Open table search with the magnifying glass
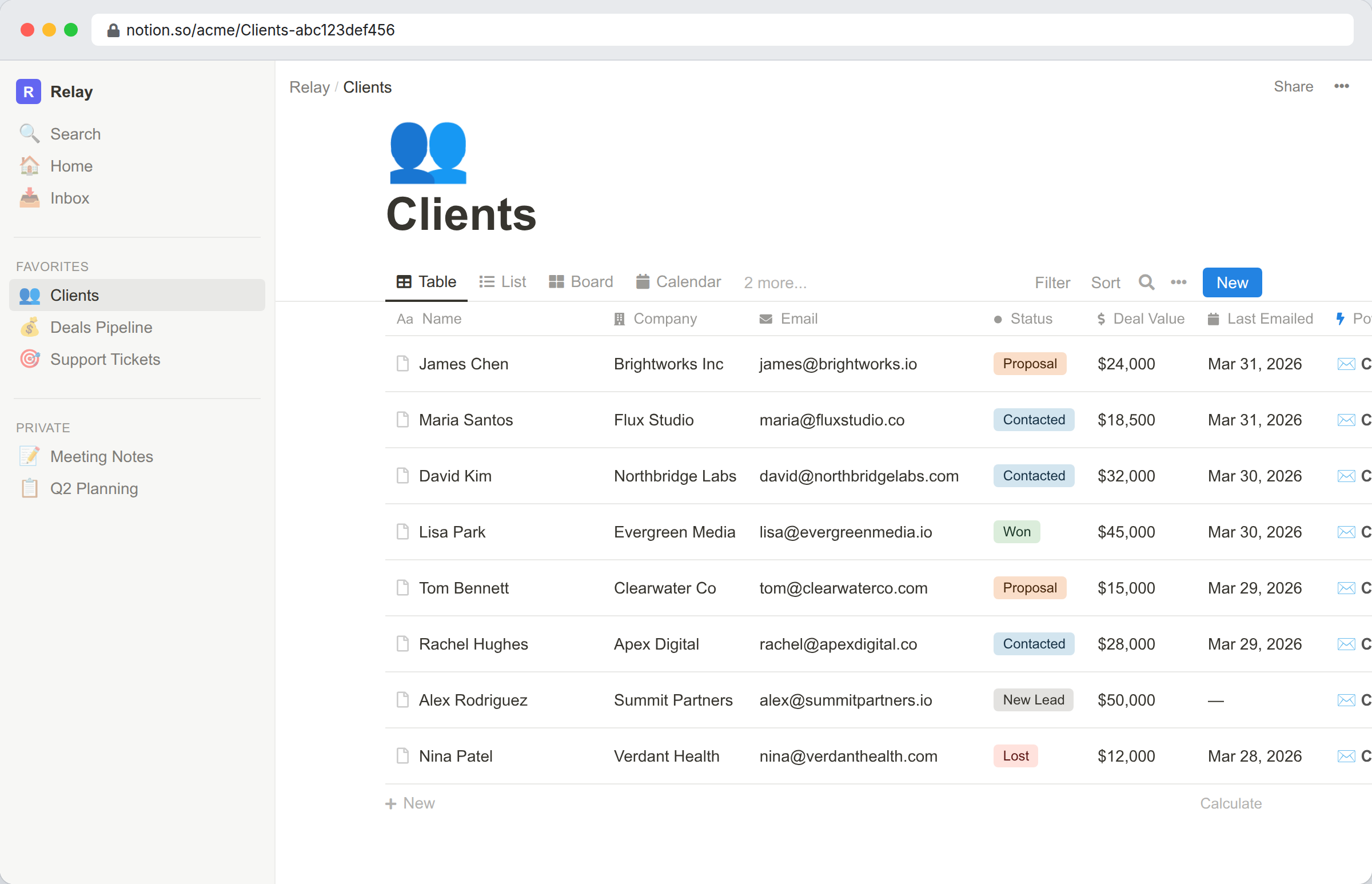1372x884 pixels. (x=1146, y=282)
